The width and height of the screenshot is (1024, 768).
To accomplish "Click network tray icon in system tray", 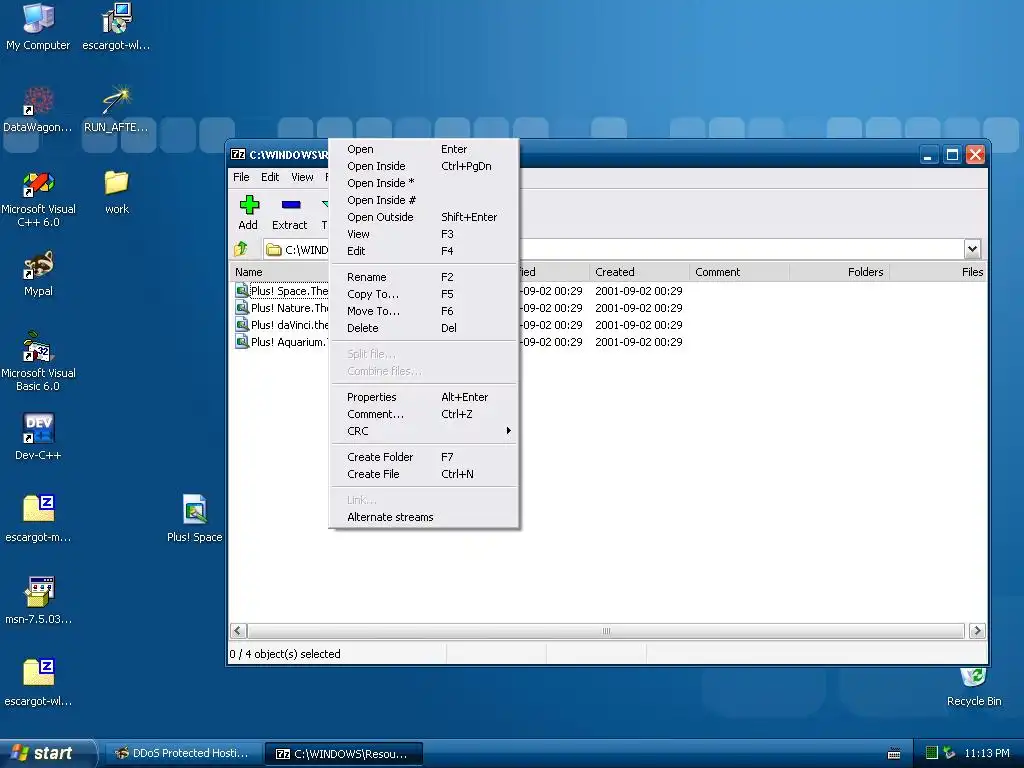I will [949, 753].
